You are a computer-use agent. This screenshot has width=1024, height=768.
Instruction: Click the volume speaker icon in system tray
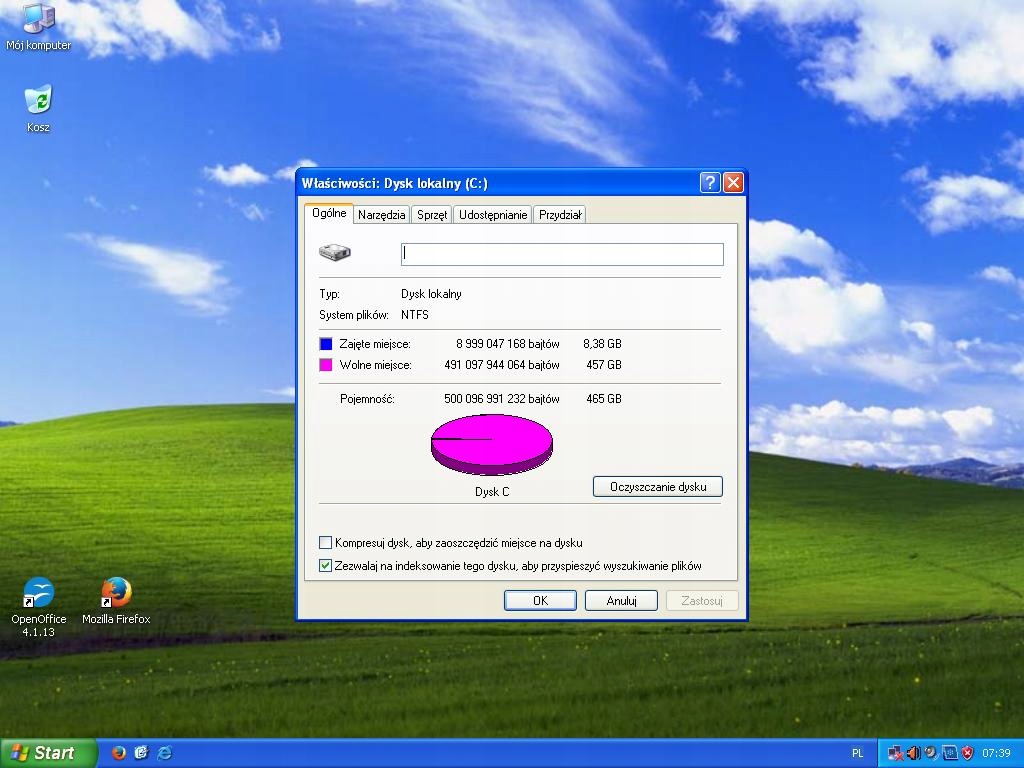(x=913, y=753)
